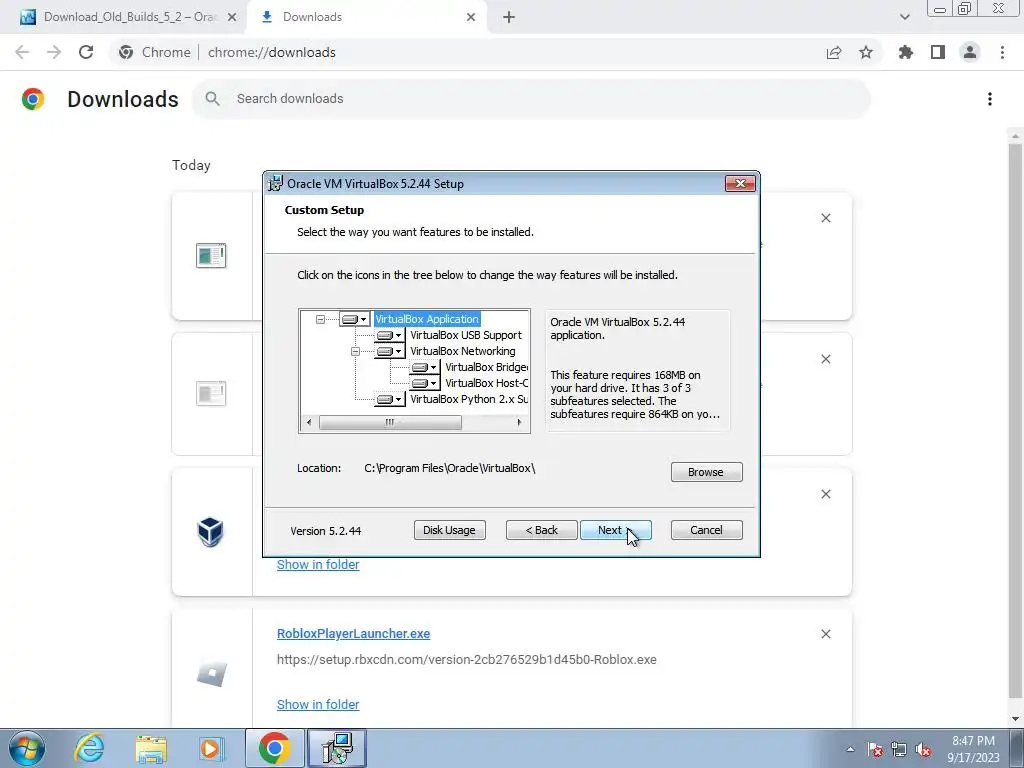Click Chrome back navigation arrow

pyautogui.click(x=22, y=52)
